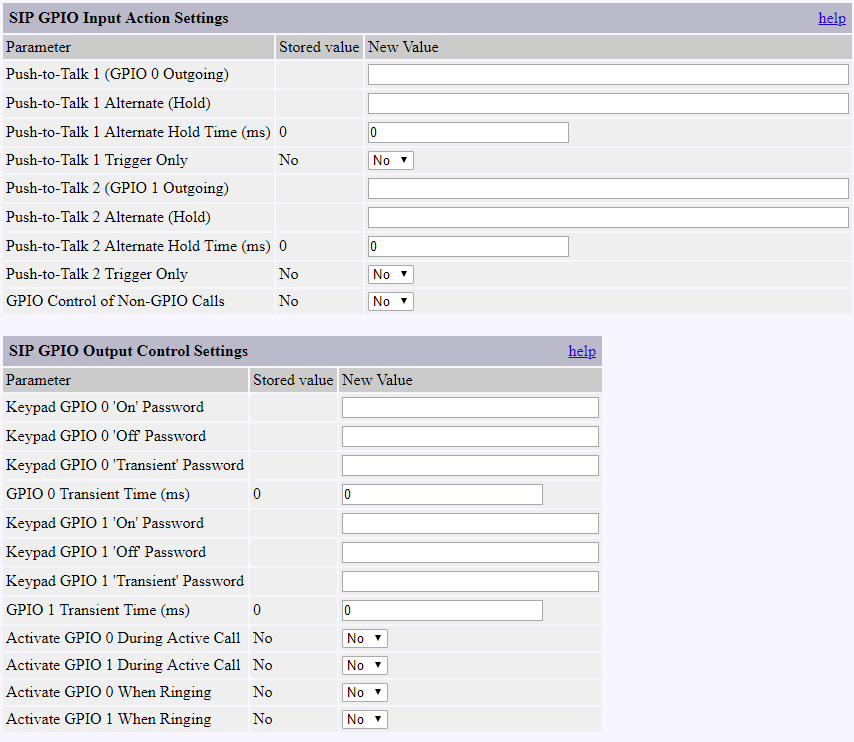Image resolution: width=854 pixels, height=742 pixels.
Task: Click Keypad GPIO 1 'Transient' Password field
Action: (470, 581)
